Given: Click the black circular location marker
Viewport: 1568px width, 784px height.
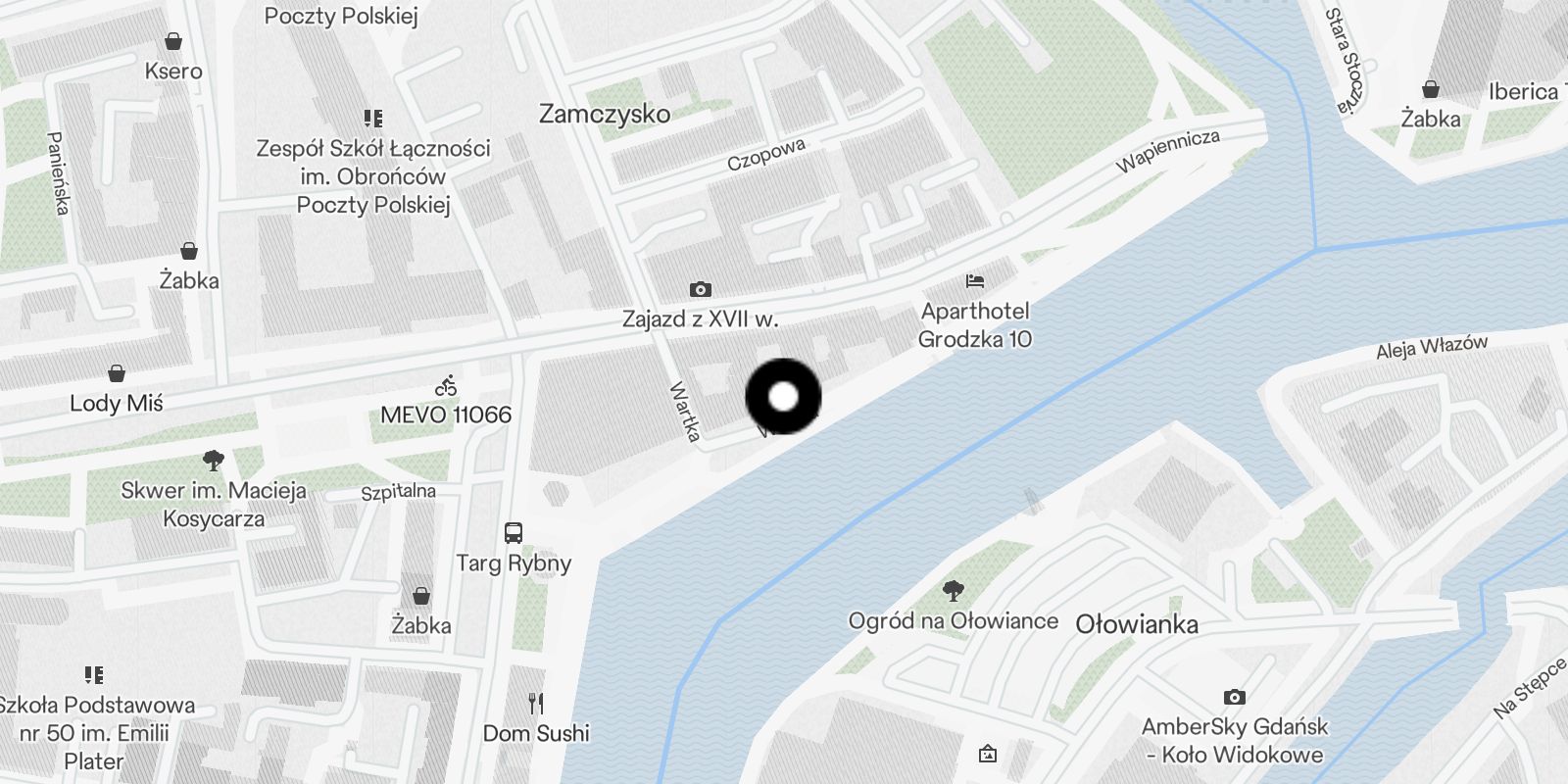Looking at the screenshot, I should (x=783, y=397).
